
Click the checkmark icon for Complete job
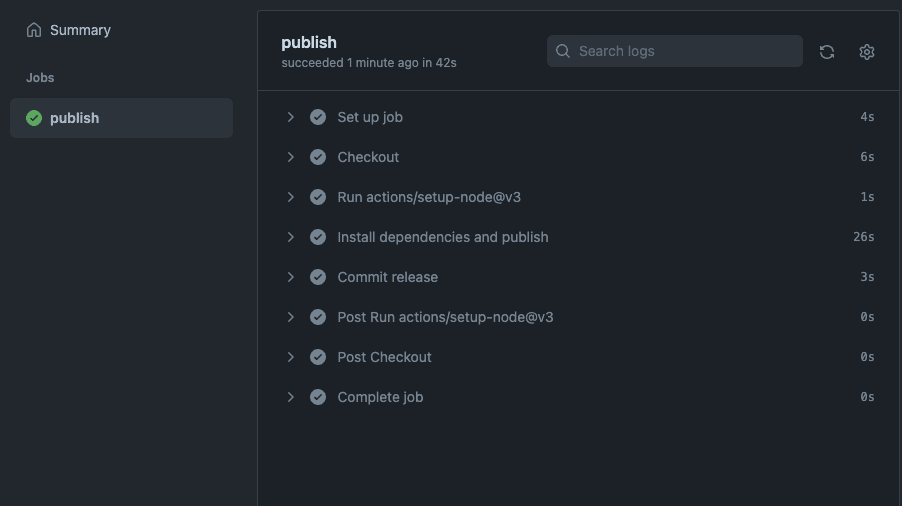(318, 397)
